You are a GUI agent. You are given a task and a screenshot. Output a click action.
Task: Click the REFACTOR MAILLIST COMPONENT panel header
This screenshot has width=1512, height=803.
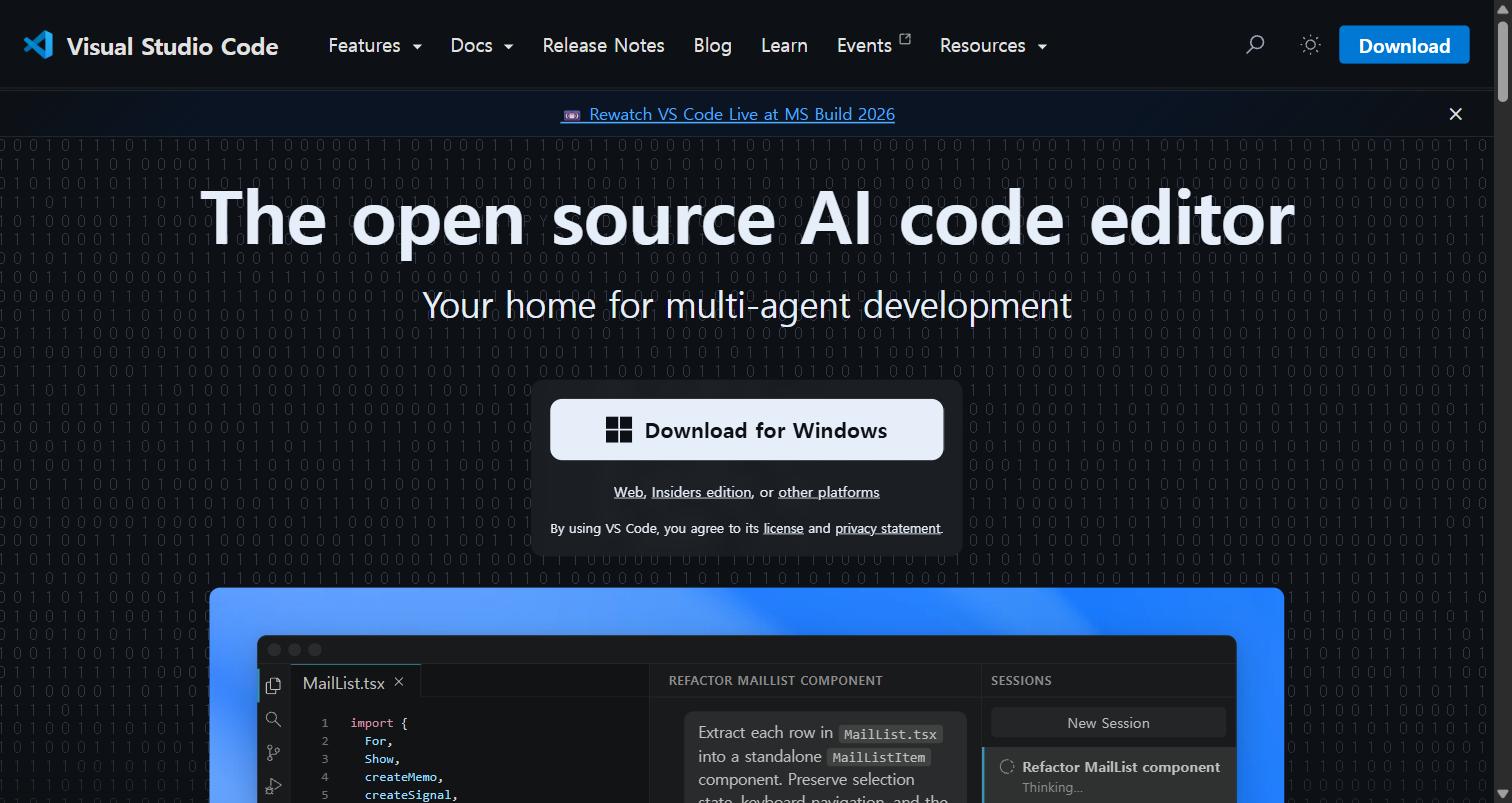pyautogui.click(x=775, y=680)
